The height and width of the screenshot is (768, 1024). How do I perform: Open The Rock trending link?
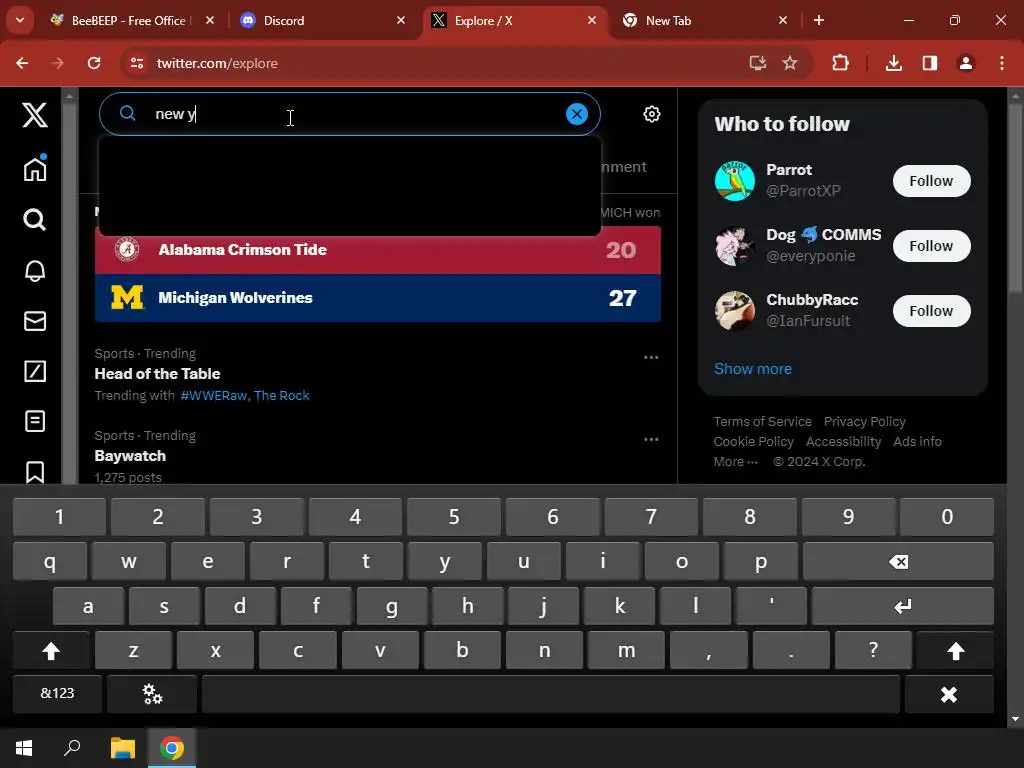coord(281,395)
